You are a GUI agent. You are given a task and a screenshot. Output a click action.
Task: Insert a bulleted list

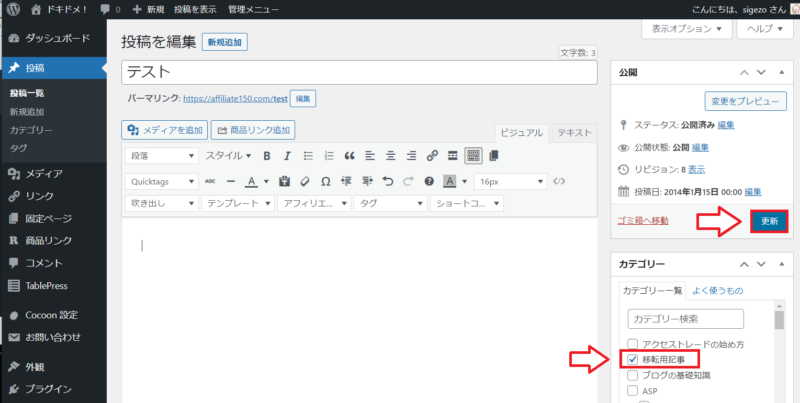pyautogui.click(x=308, y=156)
